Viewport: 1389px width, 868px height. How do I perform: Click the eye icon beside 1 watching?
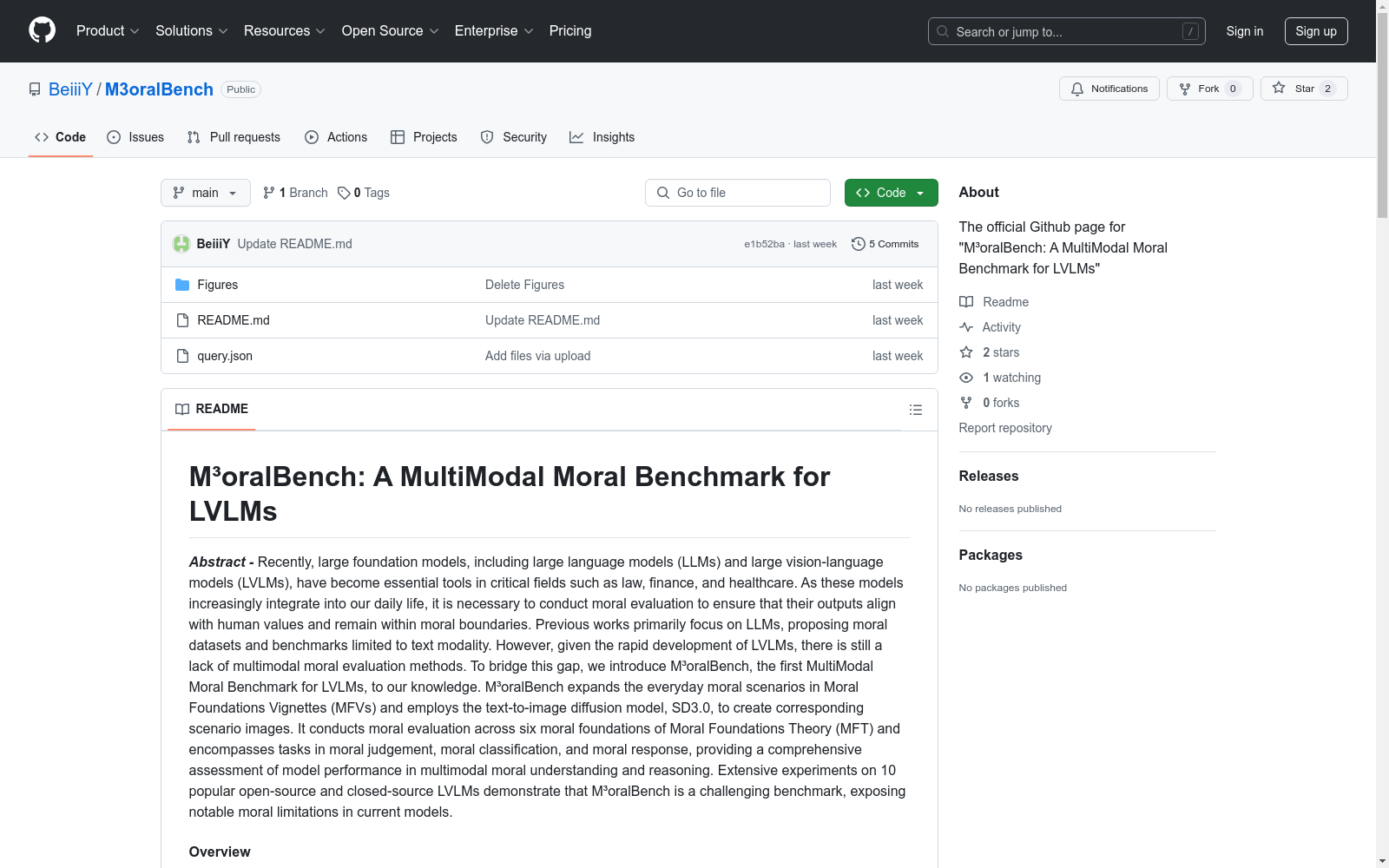point(966,378)
